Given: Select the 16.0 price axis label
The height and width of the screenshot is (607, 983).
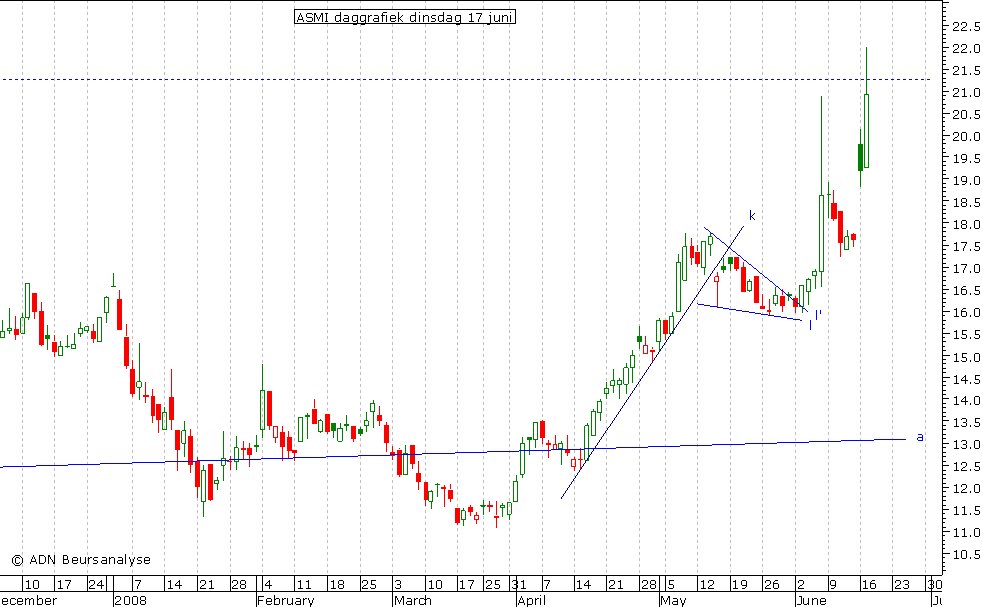Looking at the screenshot, I should pos(966,312).
